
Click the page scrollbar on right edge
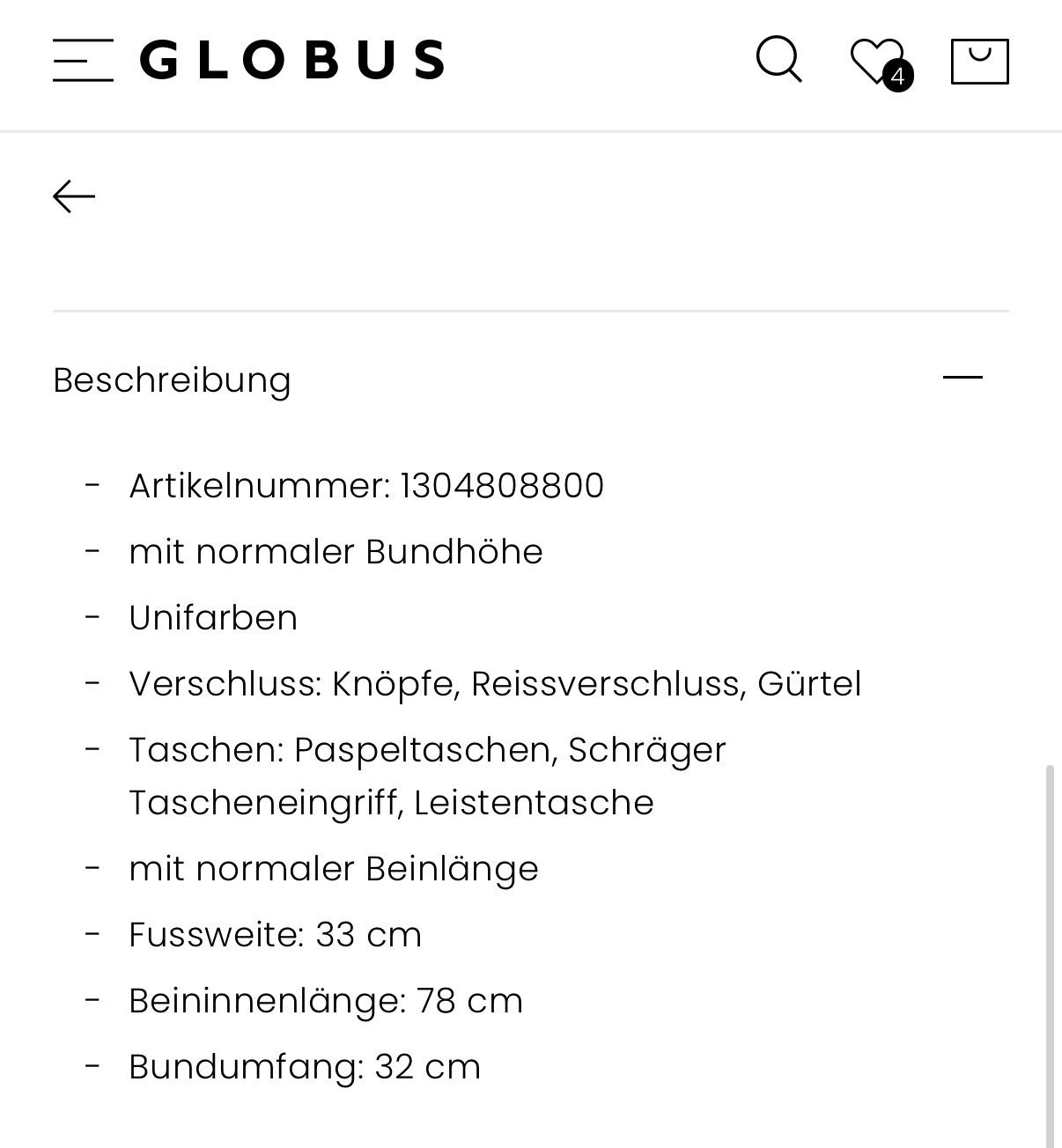[1050, 955]
